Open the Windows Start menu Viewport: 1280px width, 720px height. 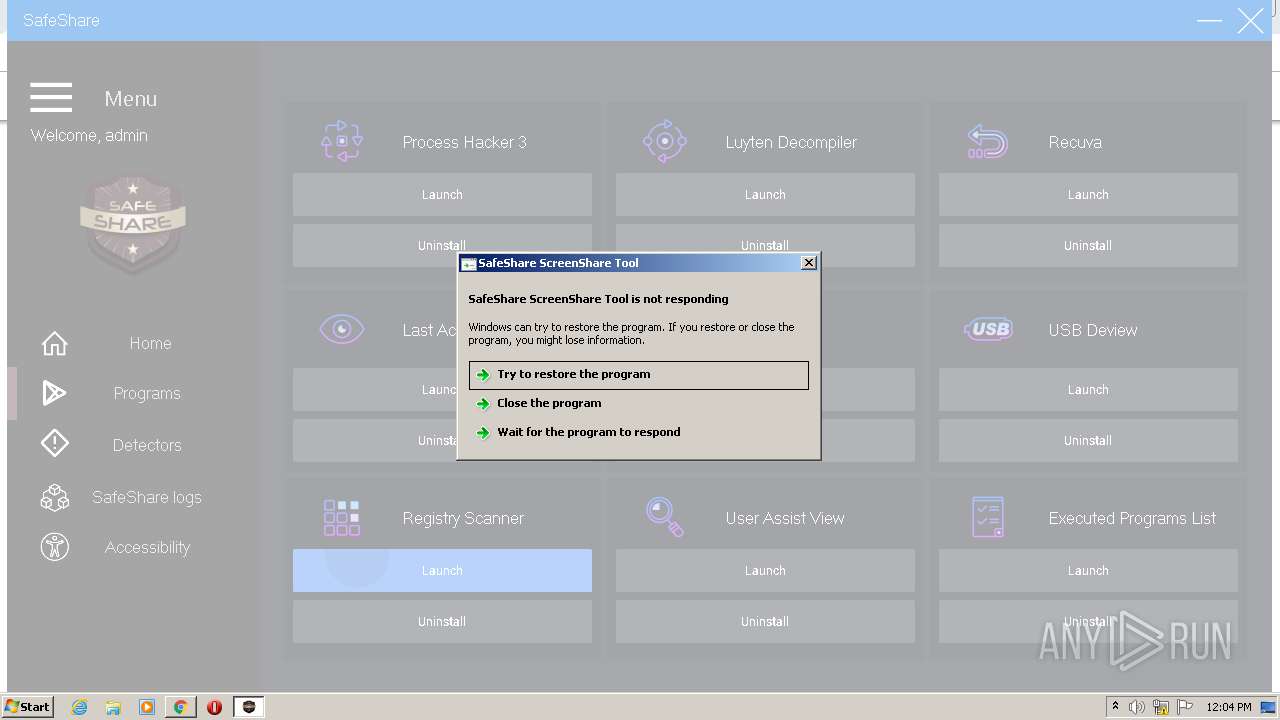tap(28, 707)
